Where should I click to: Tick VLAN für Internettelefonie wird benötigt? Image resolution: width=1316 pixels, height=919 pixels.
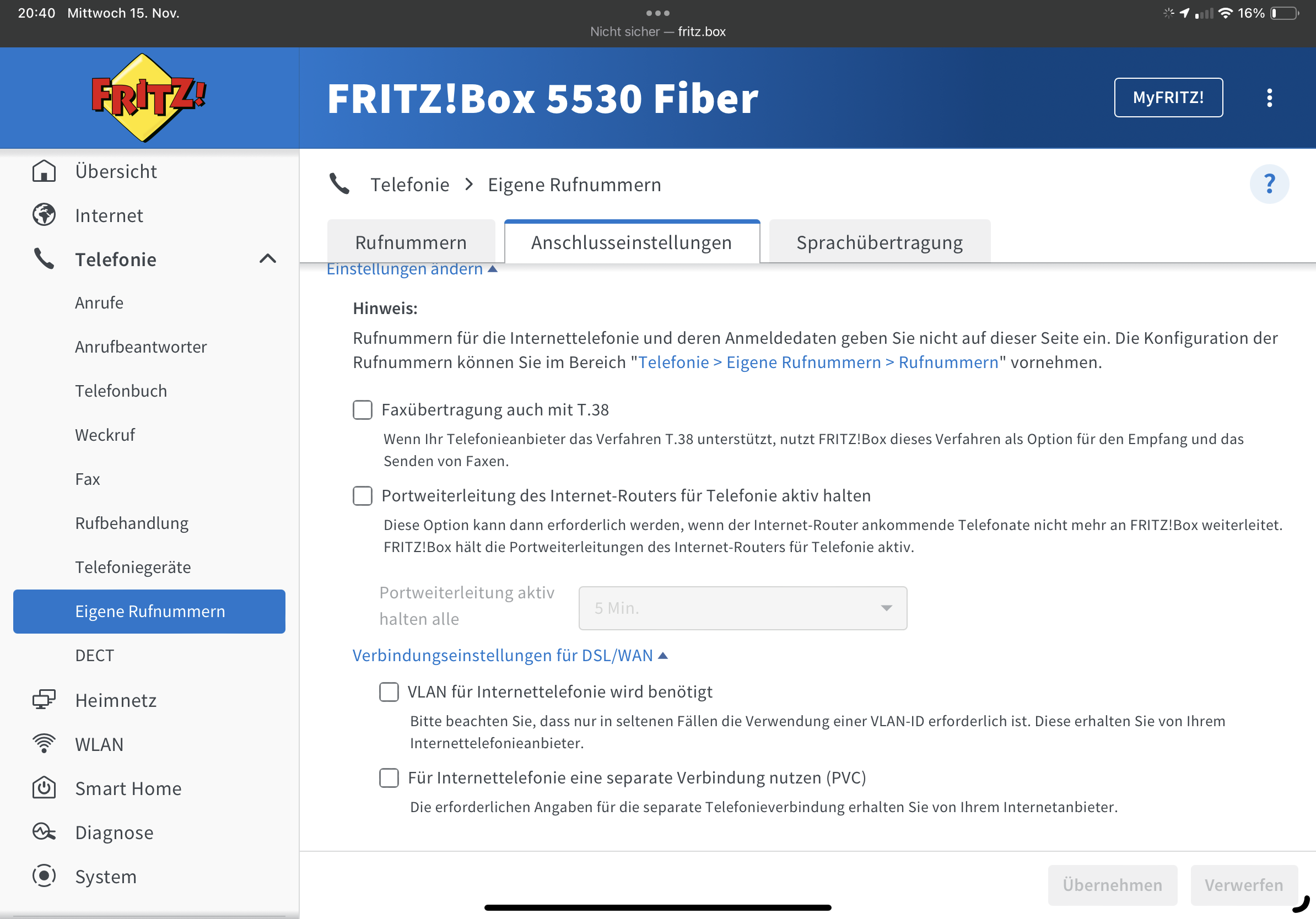[x=389, y=691]
